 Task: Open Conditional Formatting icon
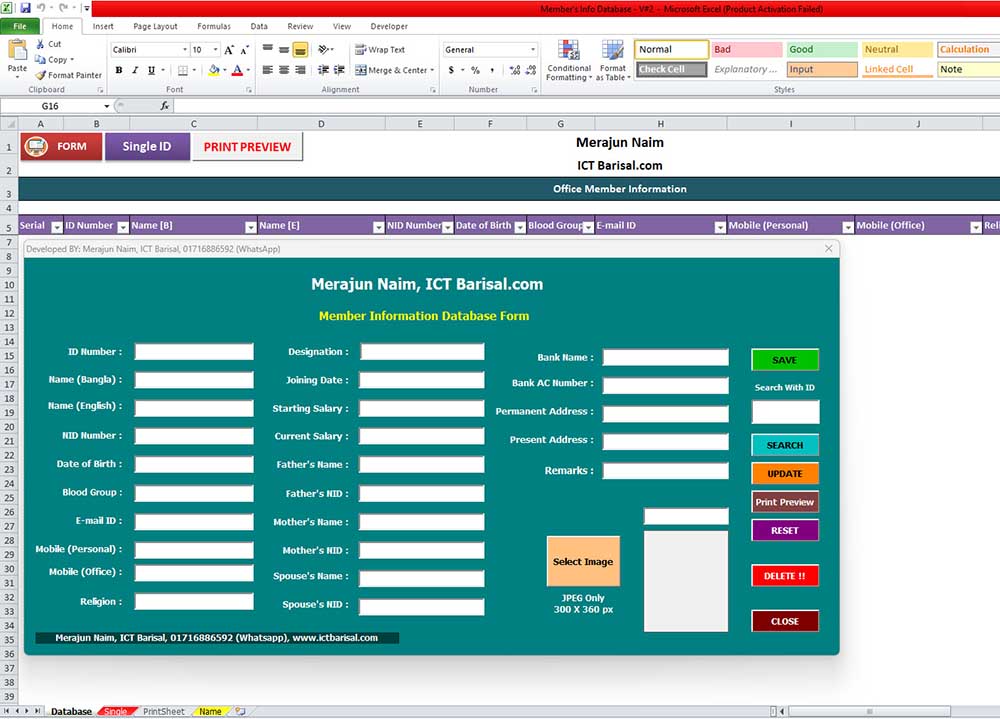[568, 51]
